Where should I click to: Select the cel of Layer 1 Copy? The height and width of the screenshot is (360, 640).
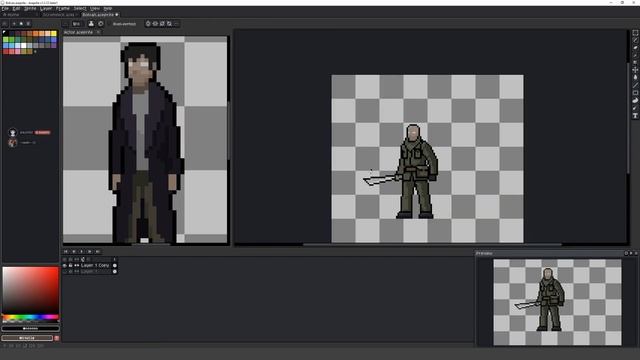(115, 265)
